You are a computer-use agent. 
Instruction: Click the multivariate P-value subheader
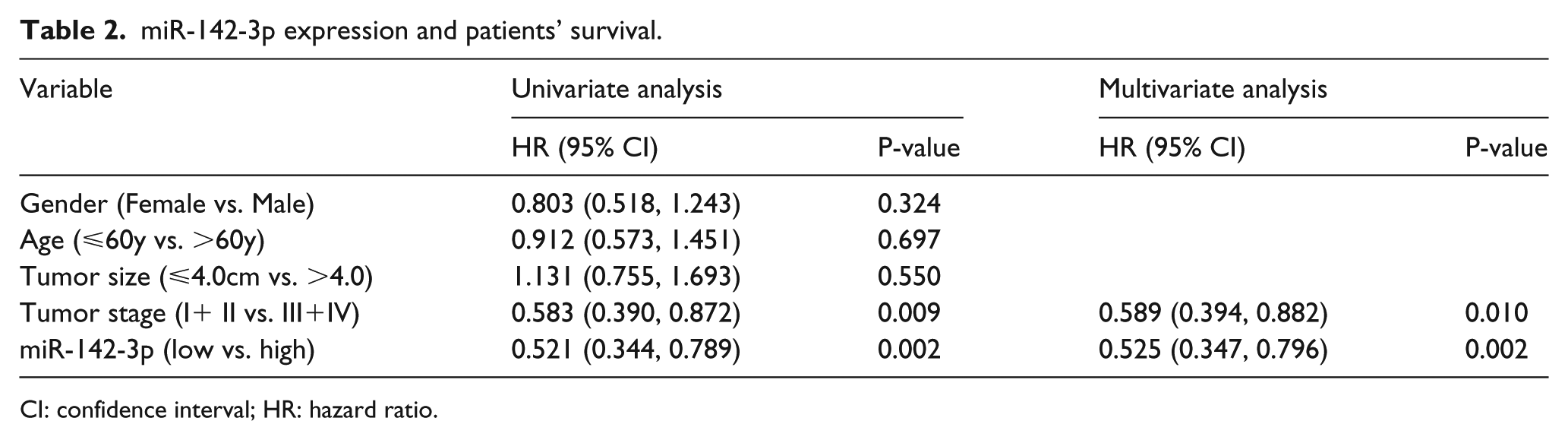pyautogui.click(x=1506, y=147)
